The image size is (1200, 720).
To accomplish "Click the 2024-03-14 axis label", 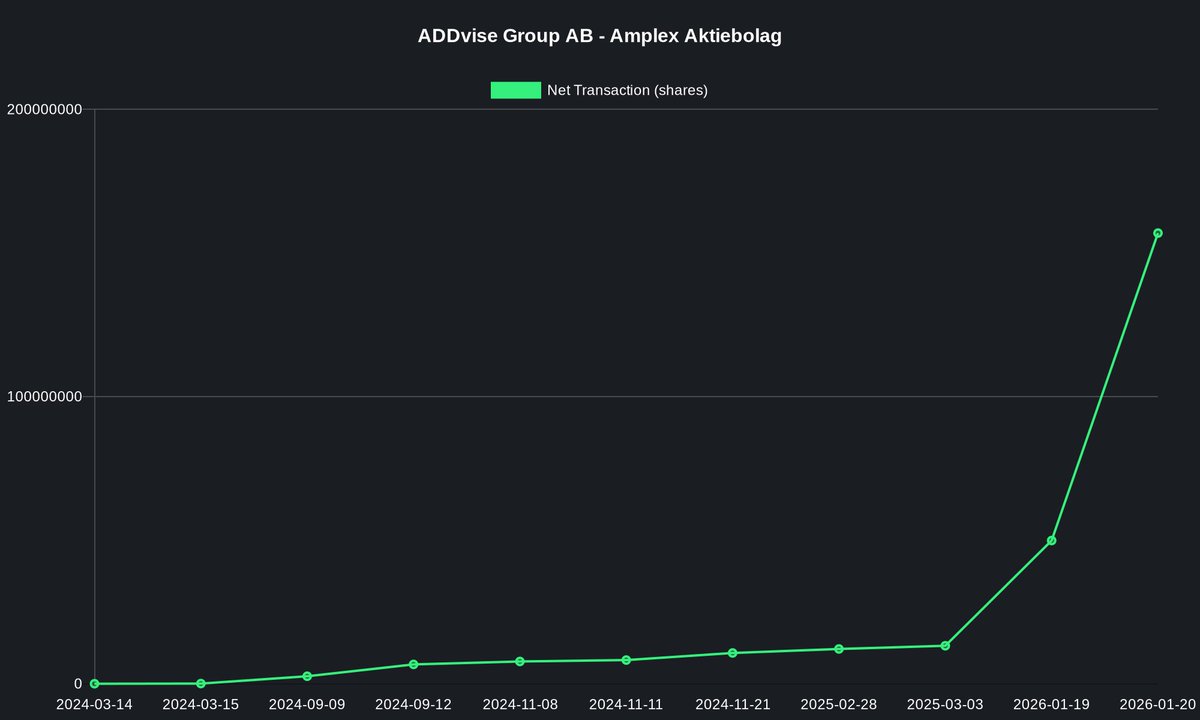I will (x=94, y=705).
